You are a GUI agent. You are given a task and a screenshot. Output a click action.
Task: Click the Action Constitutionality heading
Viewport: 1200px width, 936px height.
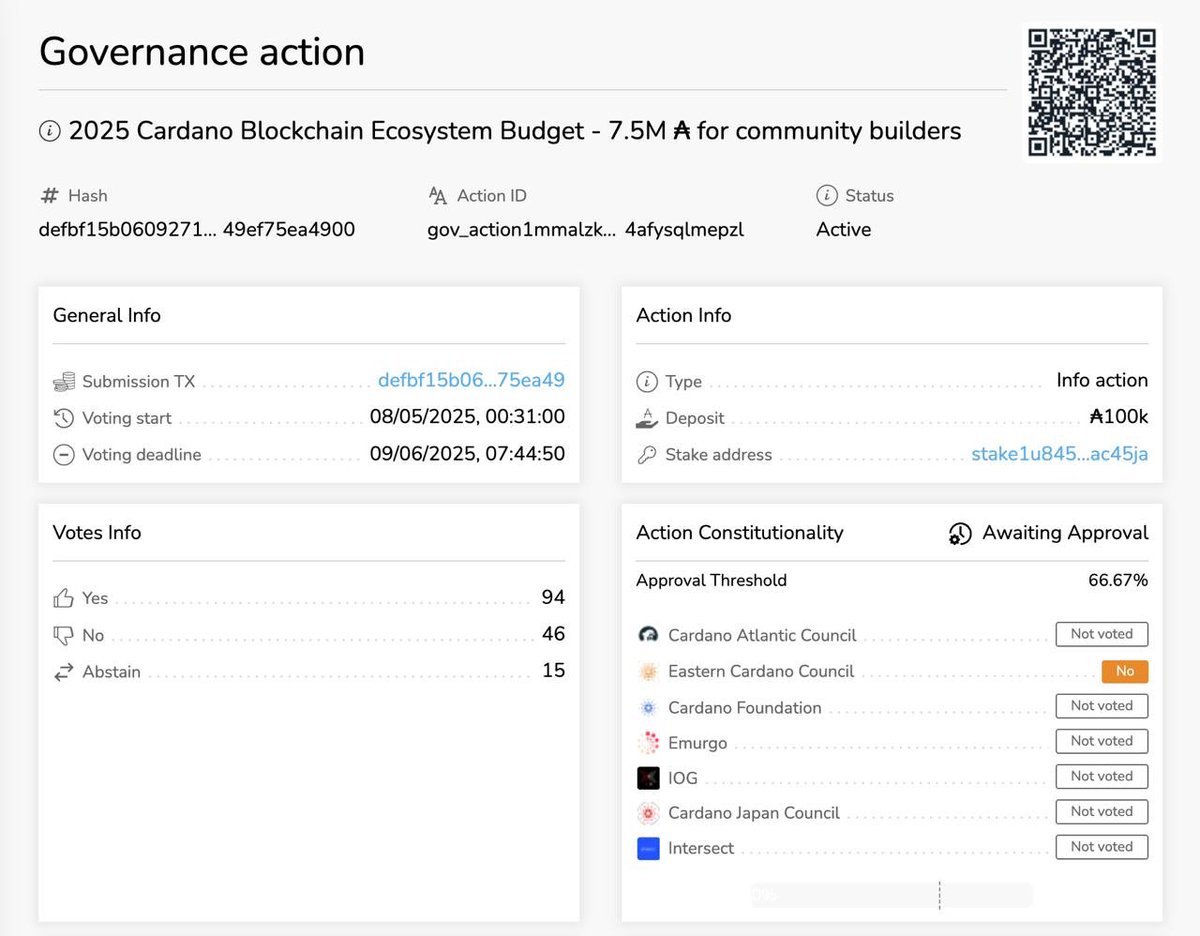(740, 532)
